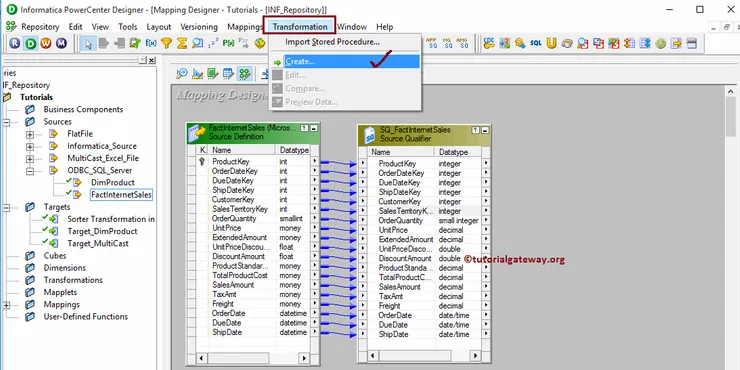Open the Repository menu
This screenshot has width=740, height=370.
tap(40, 27)
